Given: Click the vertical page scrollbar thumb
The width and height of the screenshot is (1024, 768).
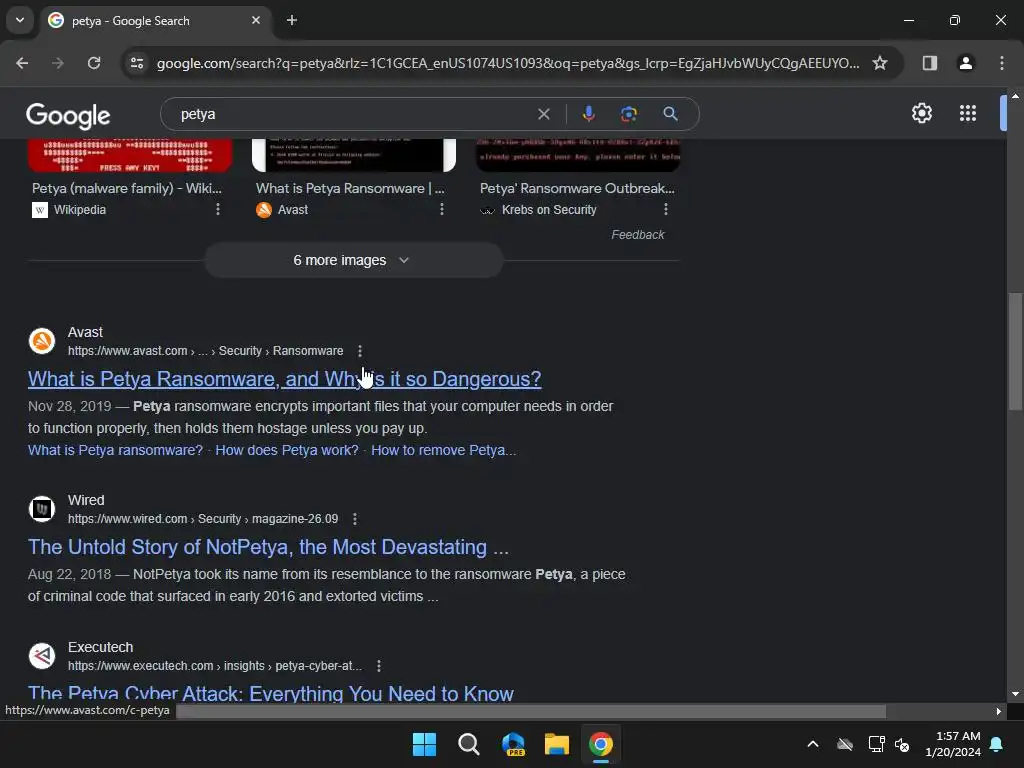Looking at the screenshot, I should click(x=1015, y=351).
